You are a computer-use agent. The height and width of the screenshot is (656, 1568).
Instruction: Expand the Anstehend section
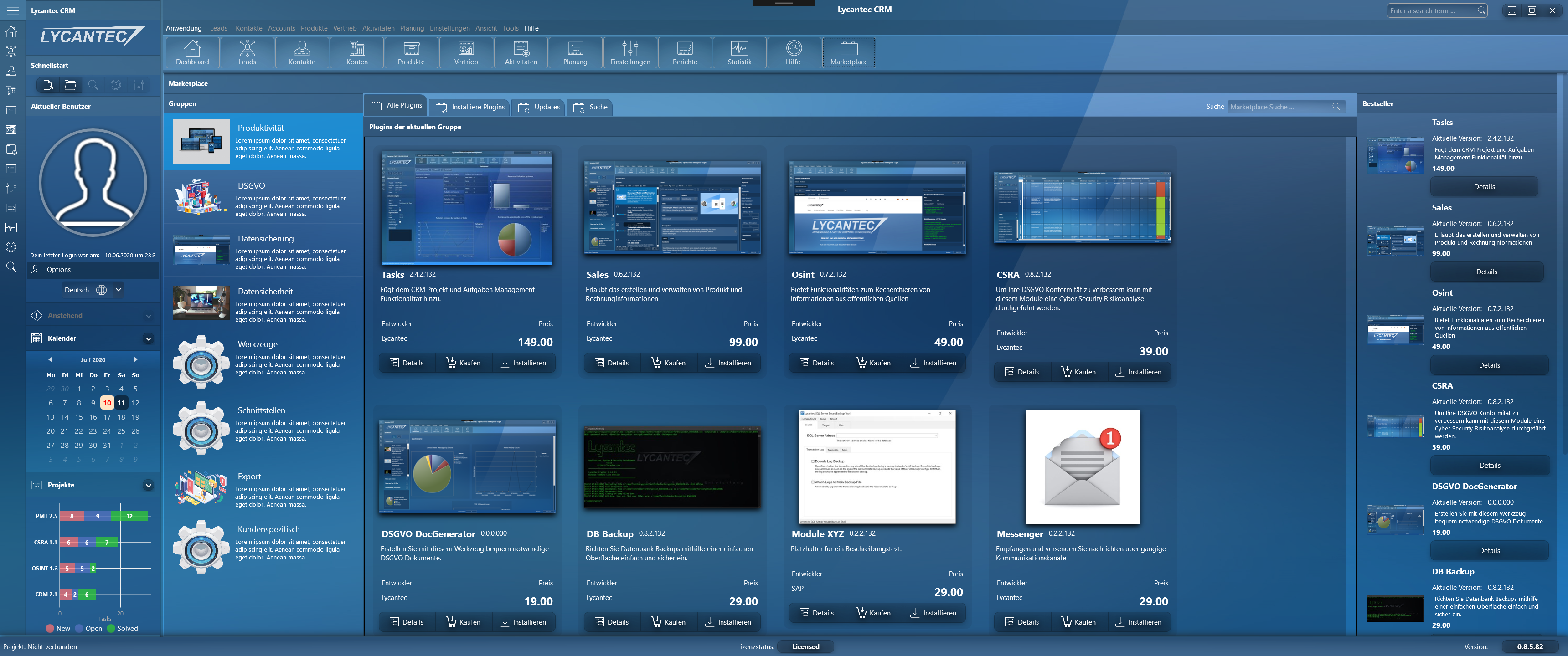[x=149, y=316]
